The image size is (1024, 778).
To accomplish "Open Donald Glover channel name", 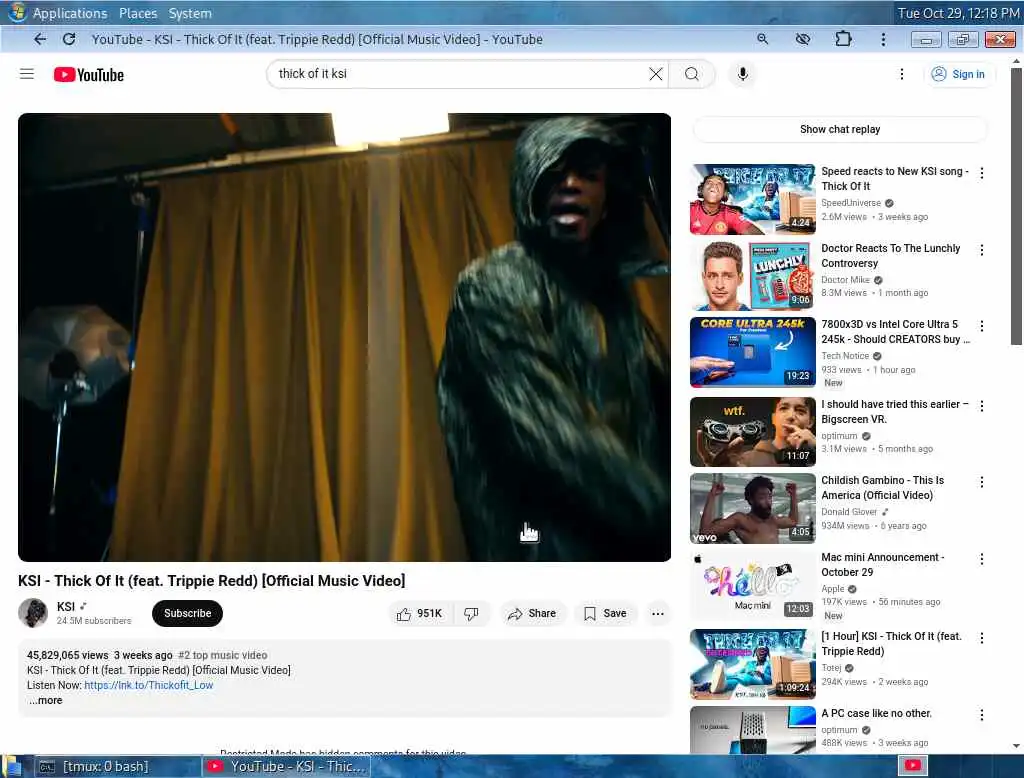I will pyautogui.click(x=849, y=512).
